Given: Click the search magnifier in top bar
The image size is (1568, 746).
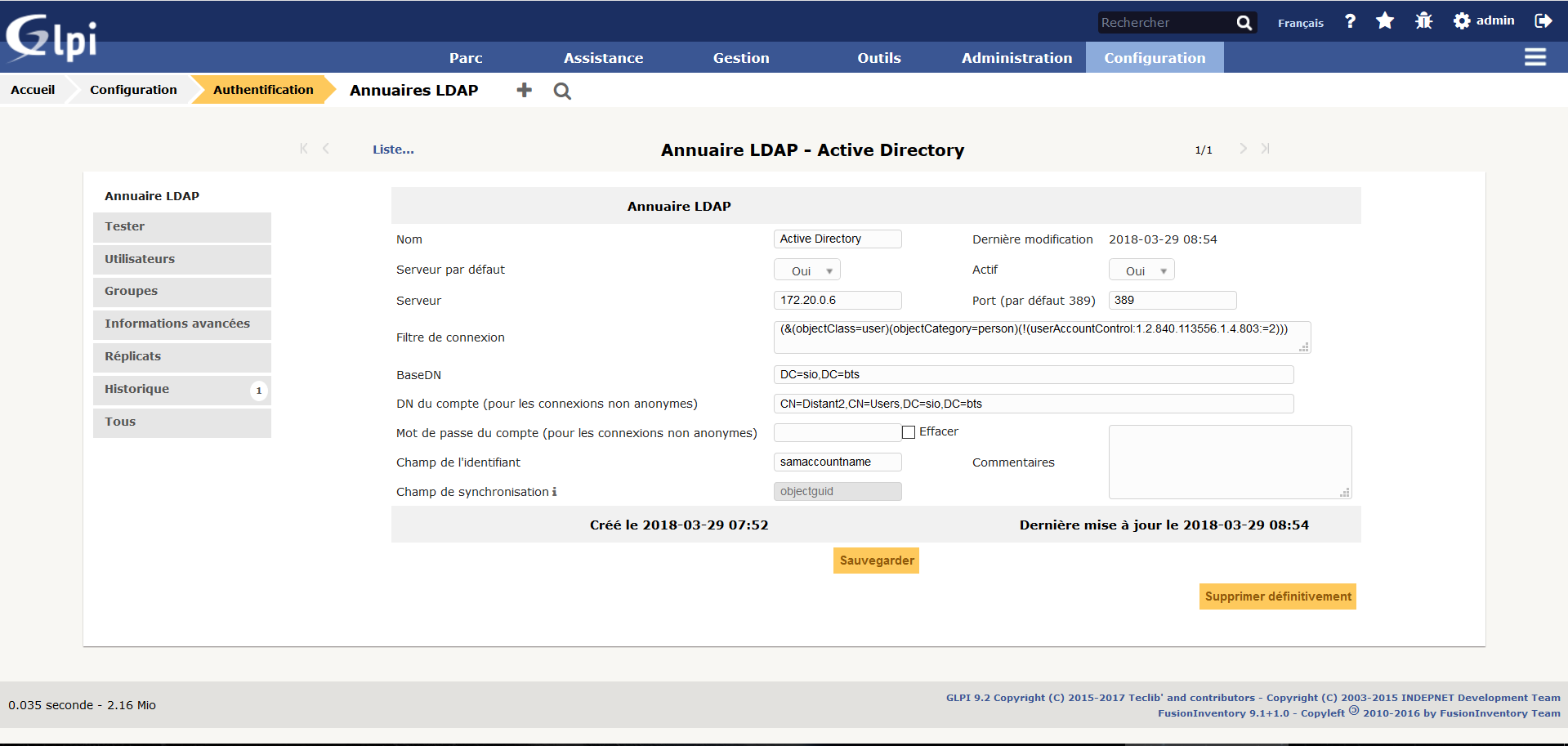Looking at the screenshot, I should pyautogui.click(x=1244, y=23).
